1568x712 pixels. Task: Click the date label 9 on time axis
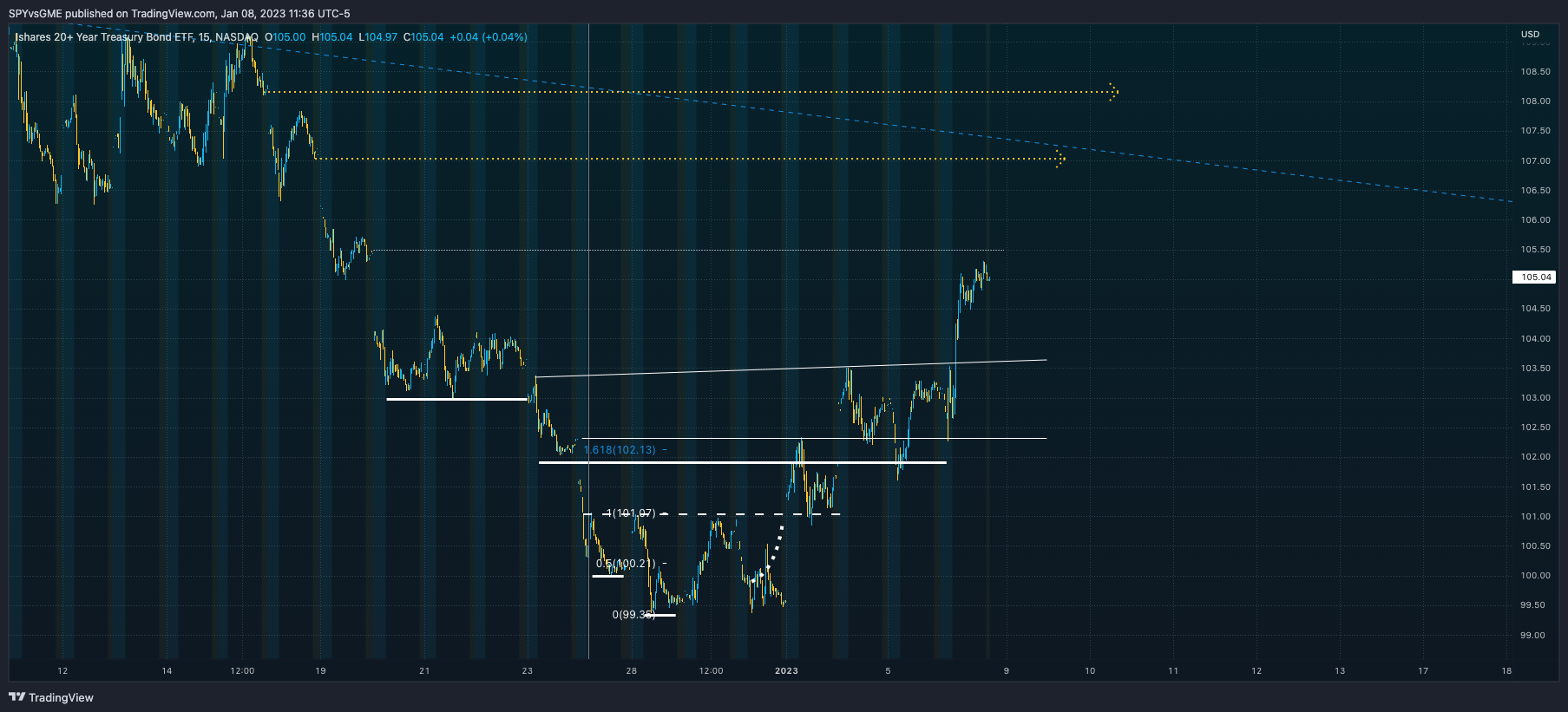[1007, 671]
